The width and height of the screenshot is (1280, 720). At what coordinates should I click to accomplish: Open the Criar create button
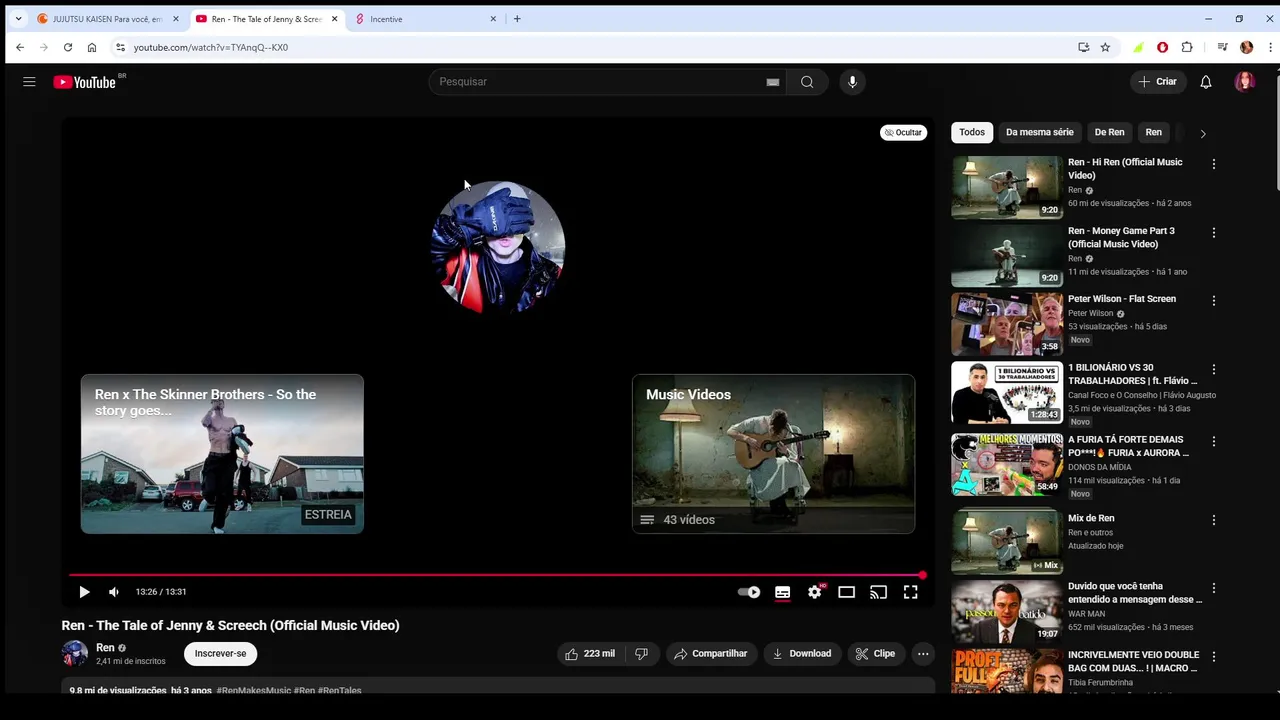pos(1158,82)
